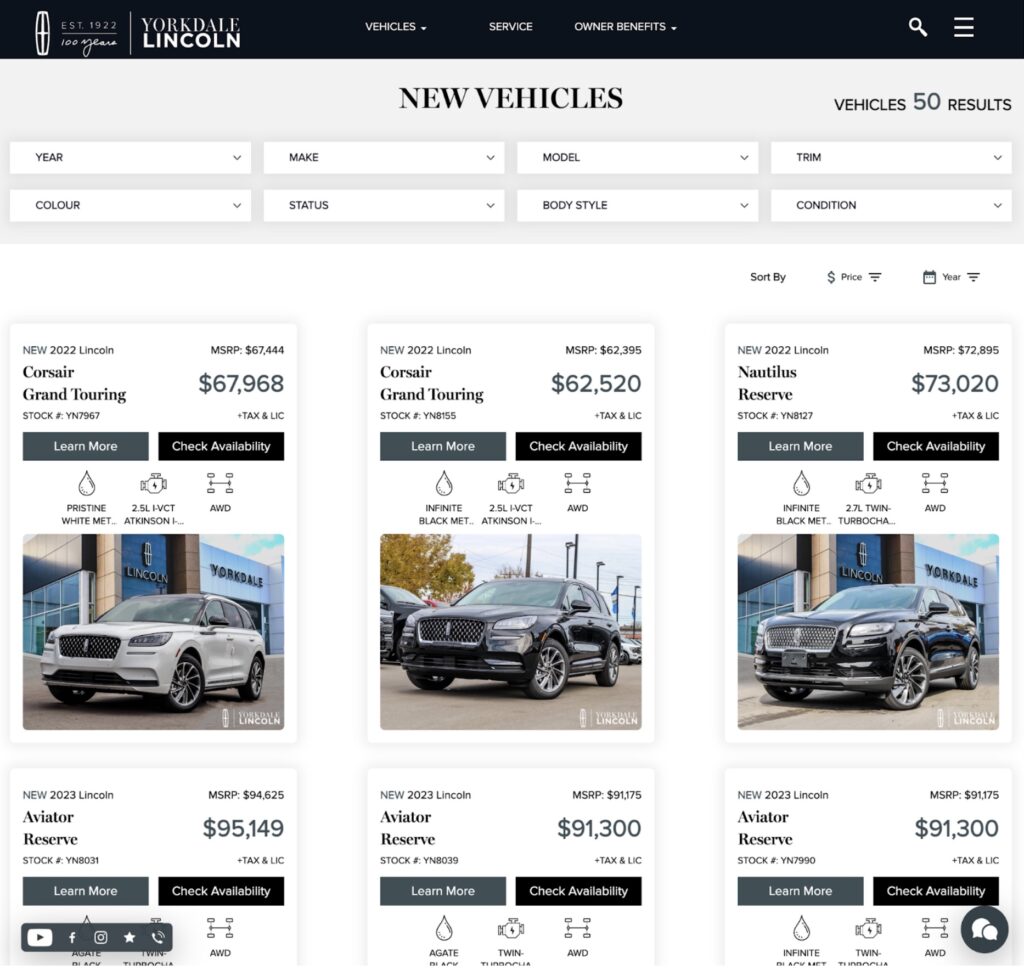Screen dimensions: 1024x970
Task: Open the Facebook icon in social bar
Action: pos(72,937)
